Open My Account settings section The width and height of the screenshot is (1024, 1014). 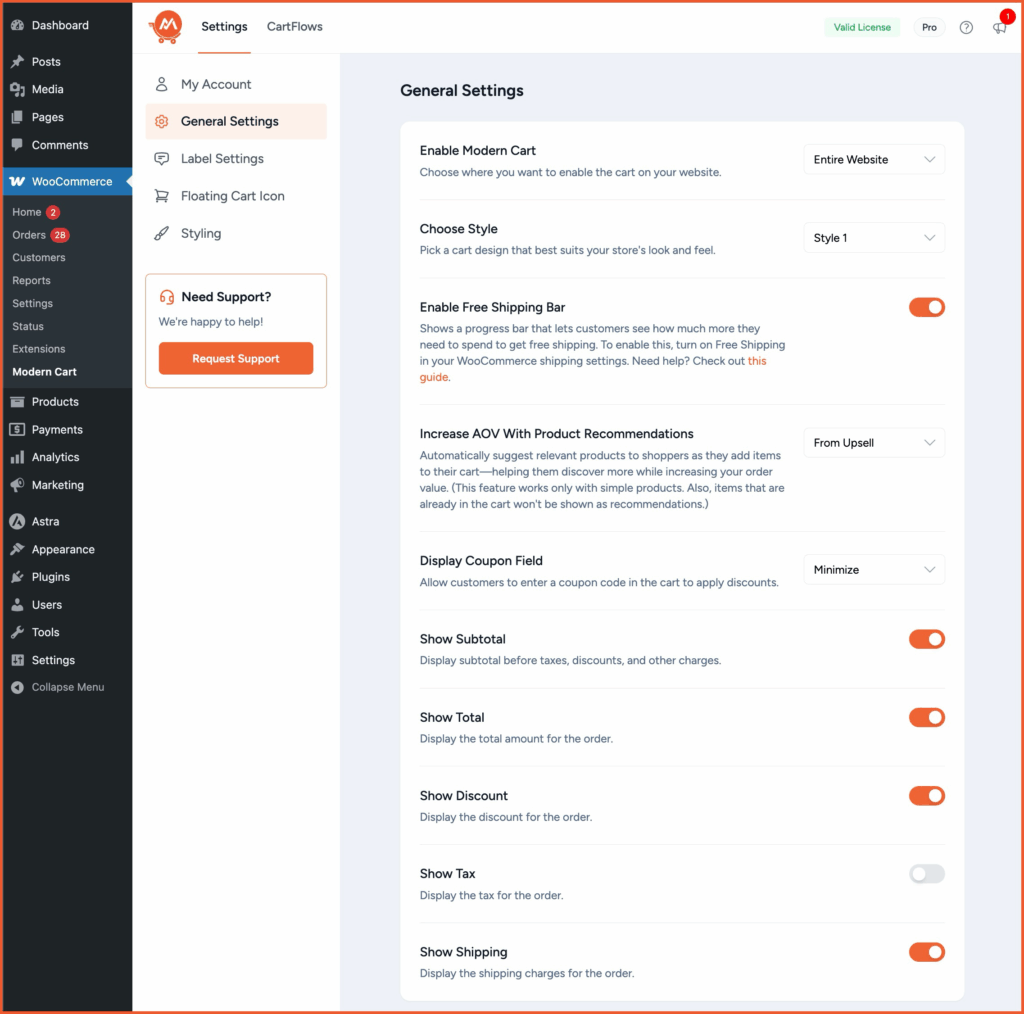click(x=236, y=84)
